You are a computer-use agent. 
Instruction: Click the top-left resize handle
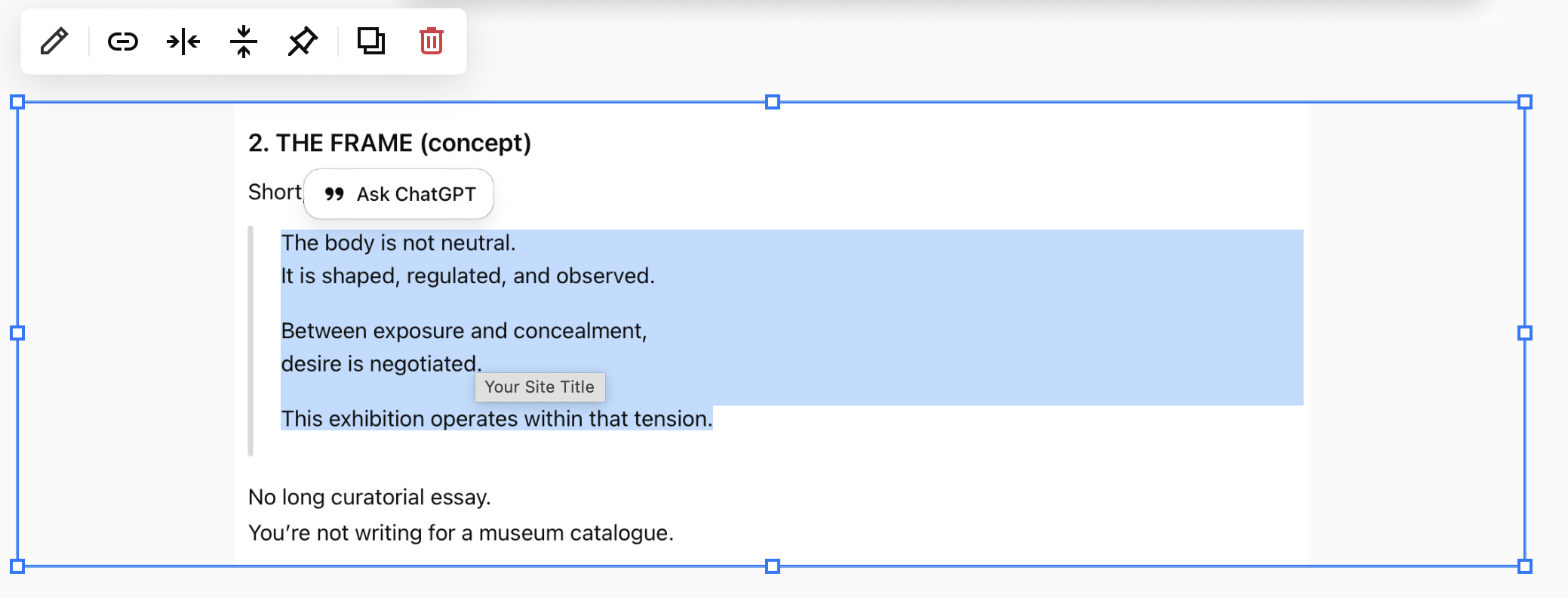[17, 102]
